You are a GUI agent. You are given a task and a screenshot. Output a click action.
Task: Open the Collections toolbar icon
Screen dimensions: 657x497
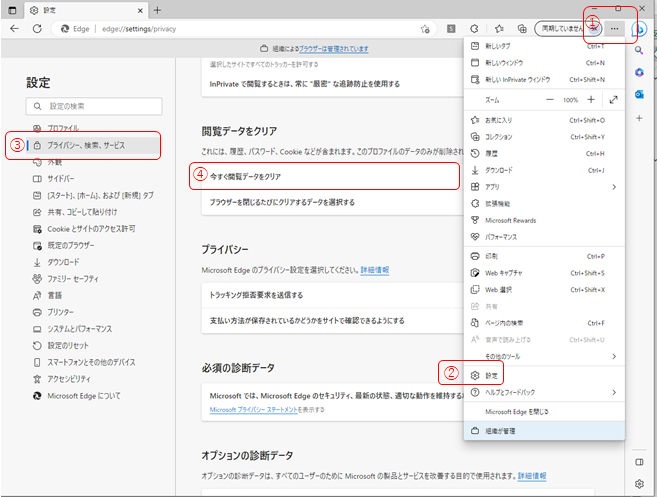pos(522,28)
